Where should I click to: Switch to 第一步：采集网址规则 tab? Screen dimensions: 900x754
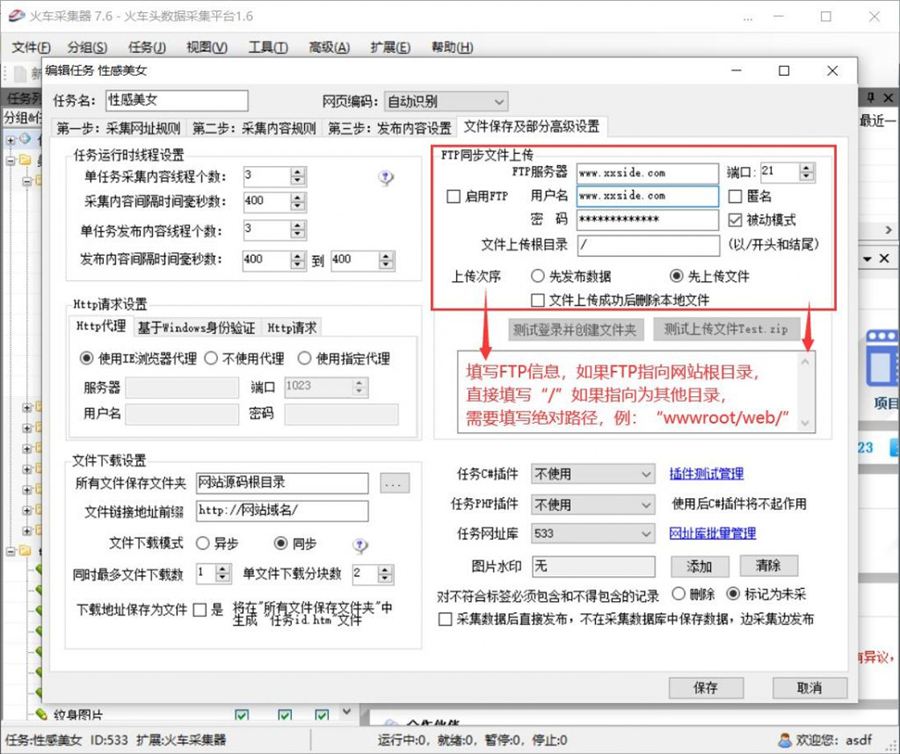pos(118,128)
